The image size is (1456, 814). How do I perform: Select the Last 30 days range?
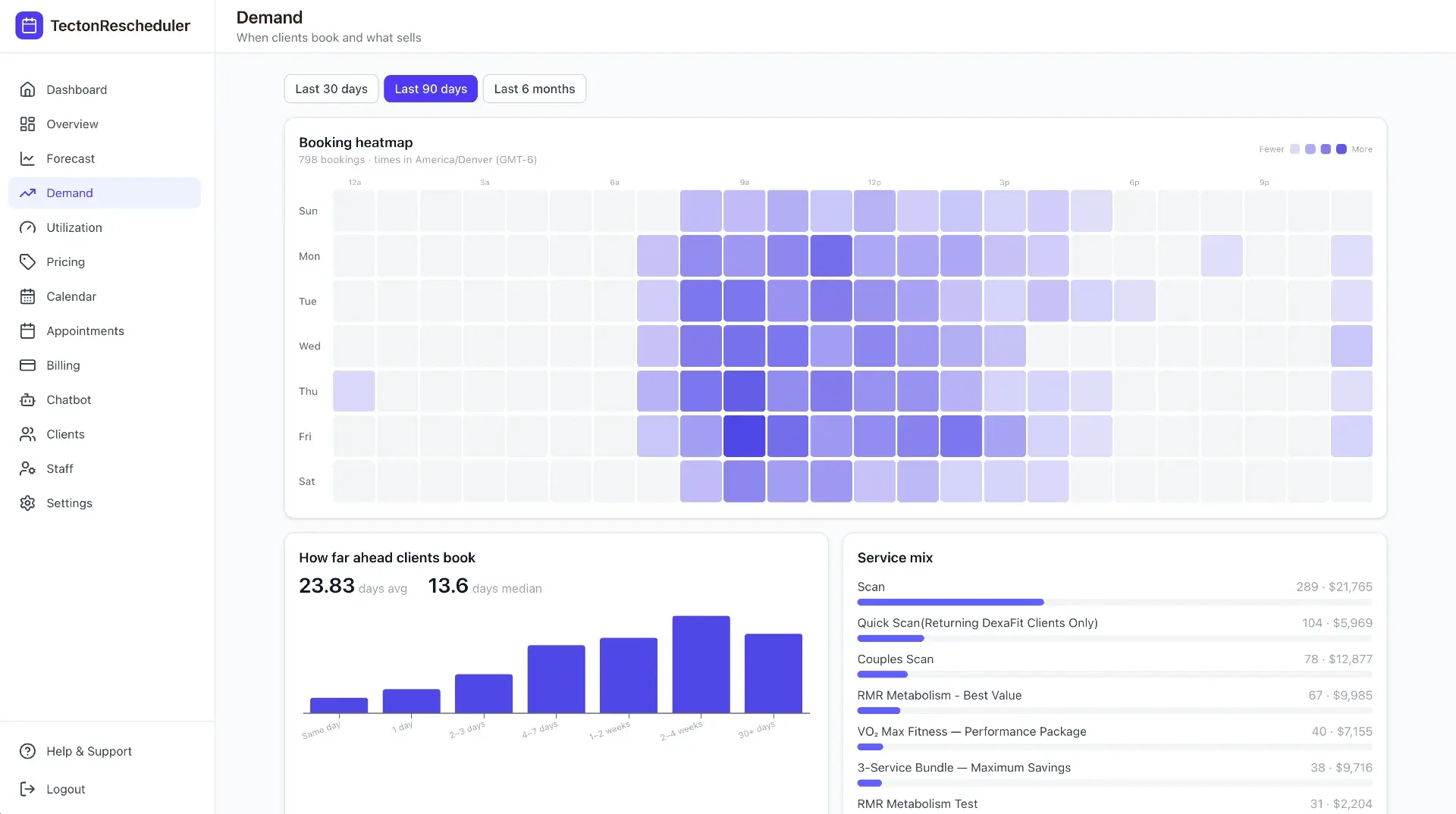coord(331,89)
